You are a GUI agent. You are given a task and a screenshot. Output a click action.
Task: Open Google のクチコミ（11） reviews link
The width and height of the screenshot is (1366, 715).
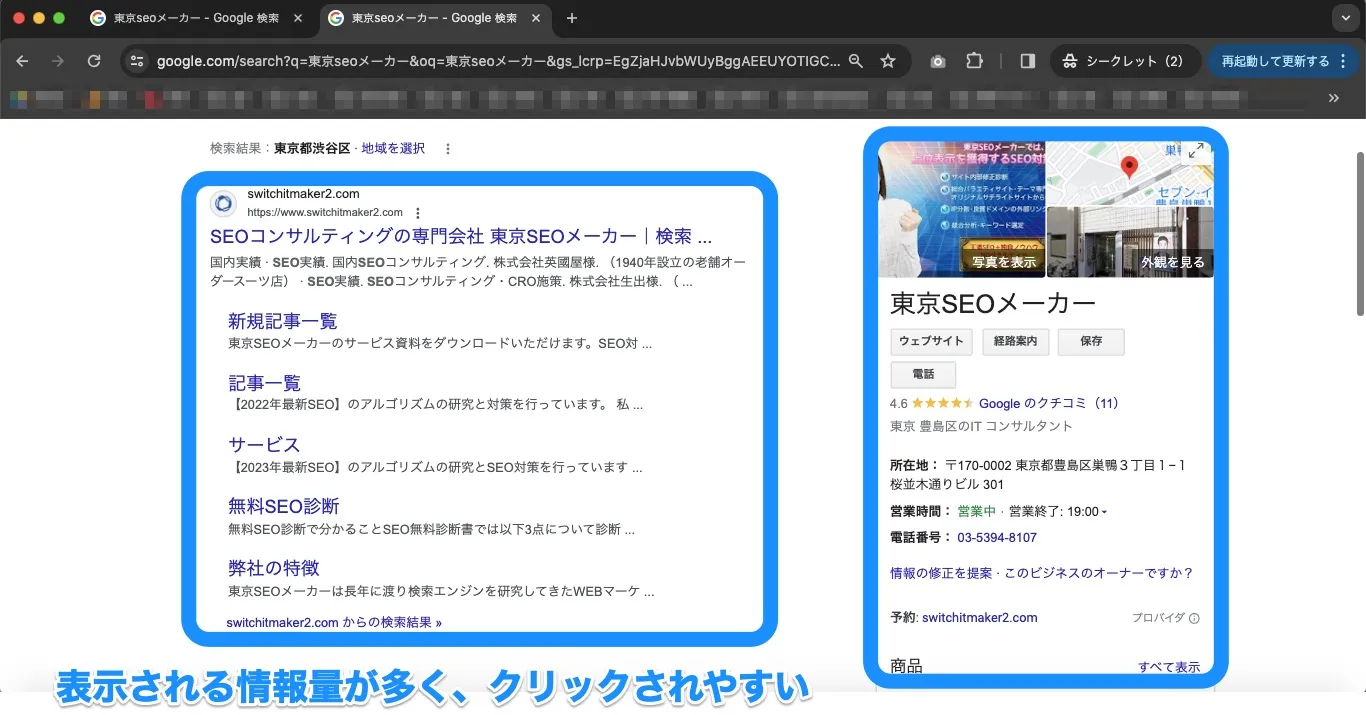(1049, 404)
